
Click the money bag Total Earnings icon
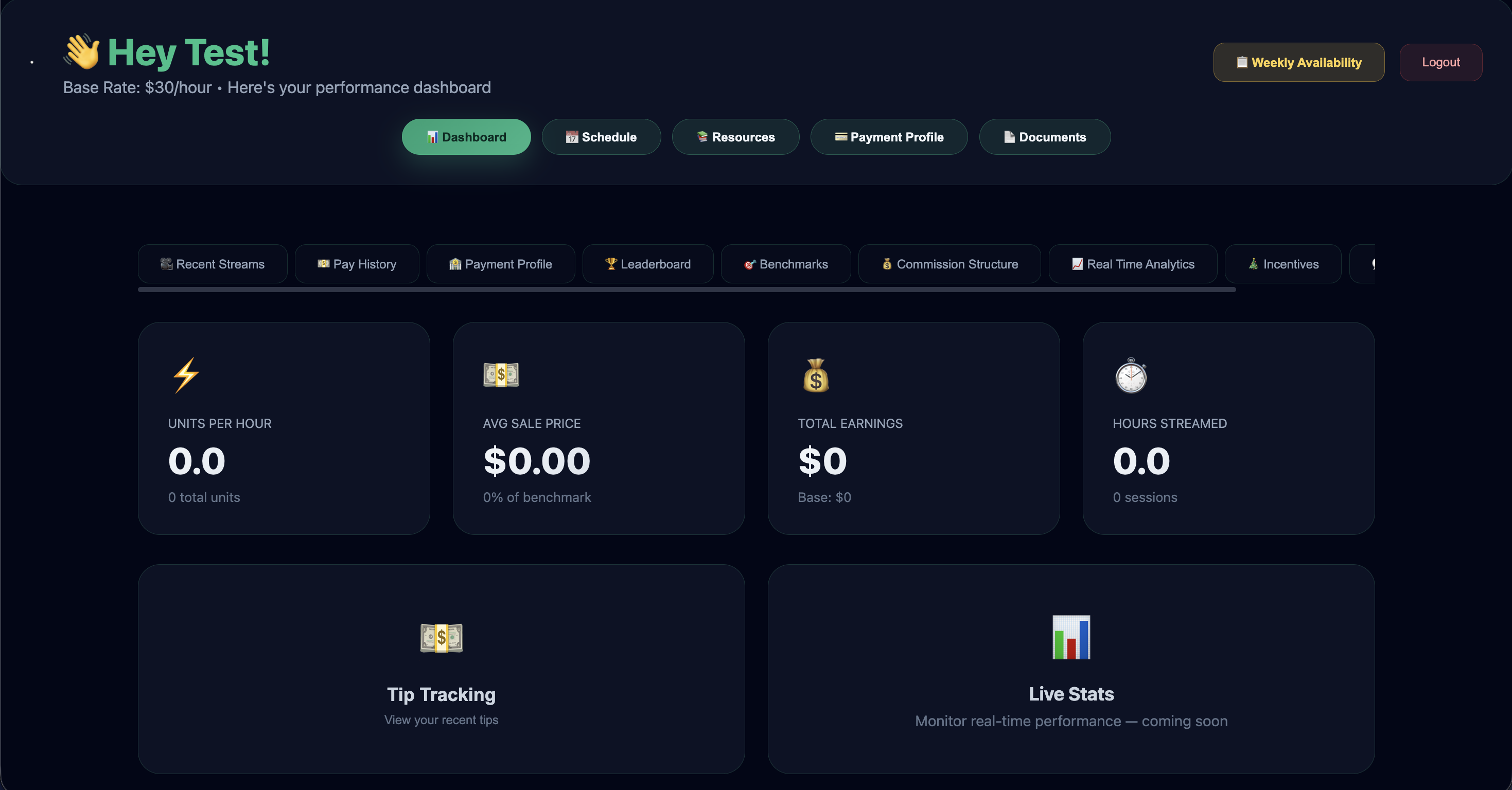click(815, 375)
